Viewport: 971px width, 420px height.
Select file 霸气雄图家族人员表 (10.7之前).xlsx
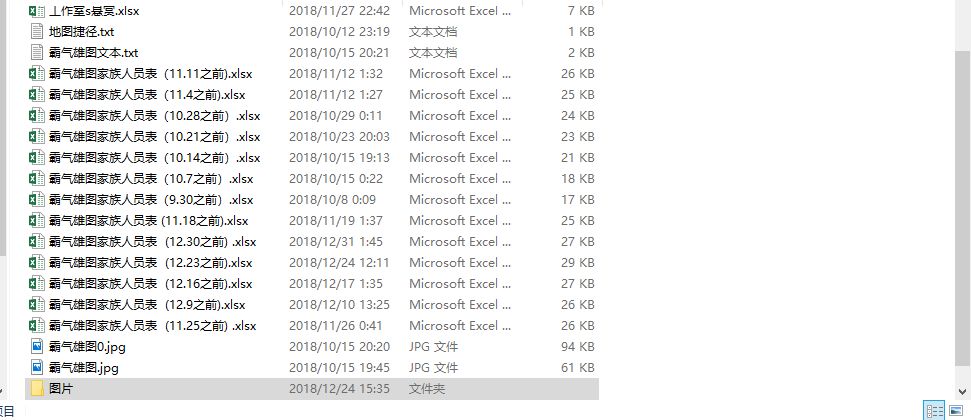click(312, 178)
